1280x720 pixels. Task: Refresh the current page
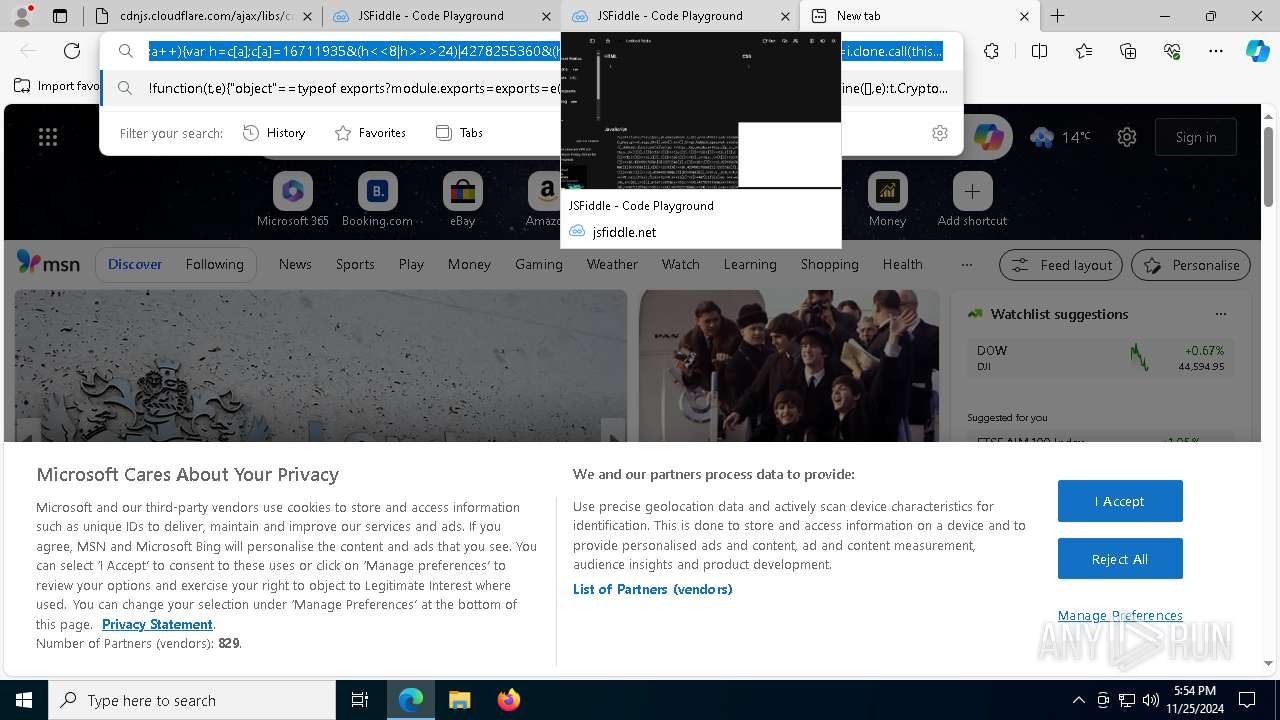tap(72, 51)
